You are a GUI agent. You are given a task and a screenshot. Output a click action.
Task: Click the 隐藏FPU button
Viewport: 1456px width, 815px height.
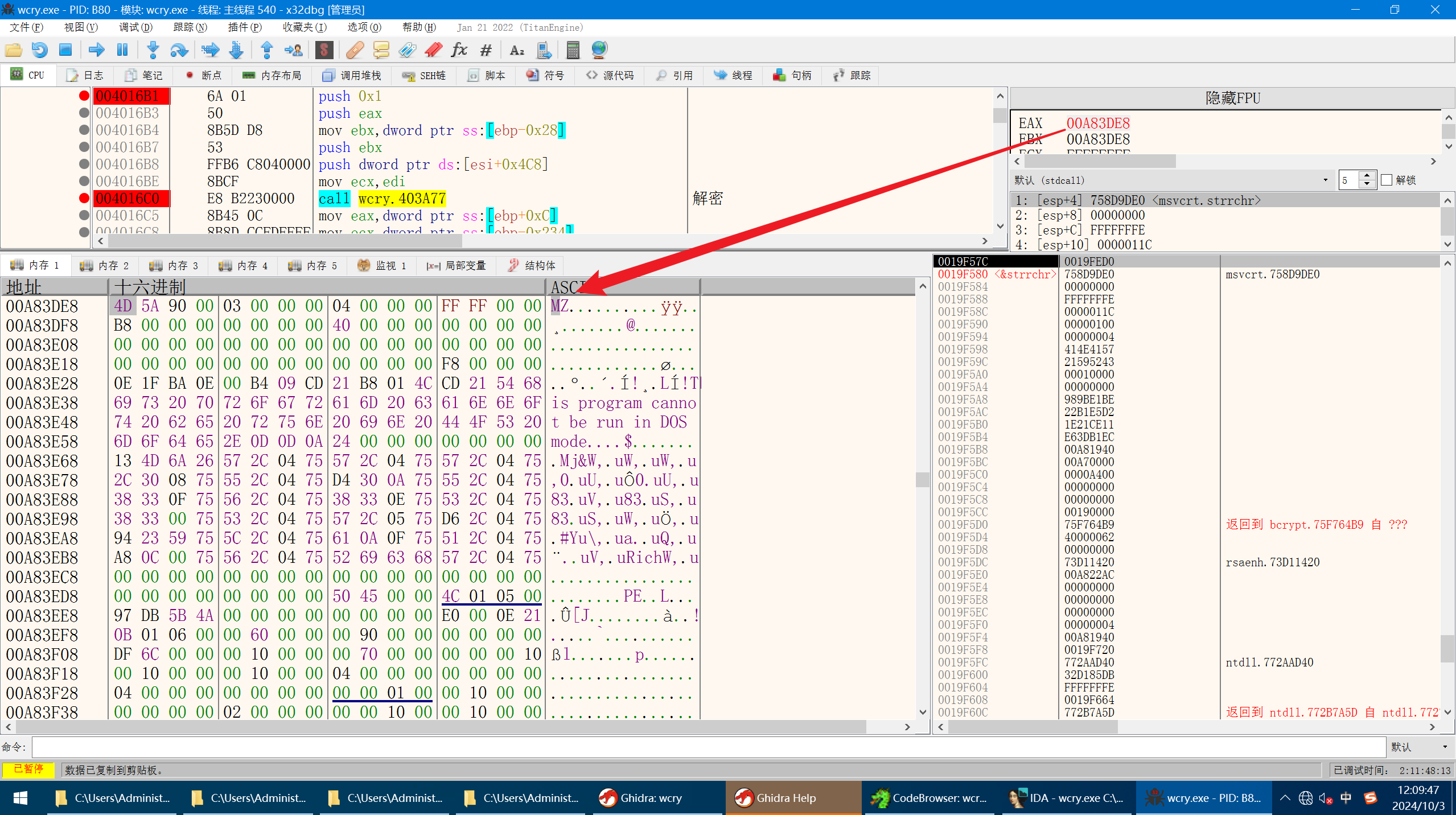(1232, 98)
